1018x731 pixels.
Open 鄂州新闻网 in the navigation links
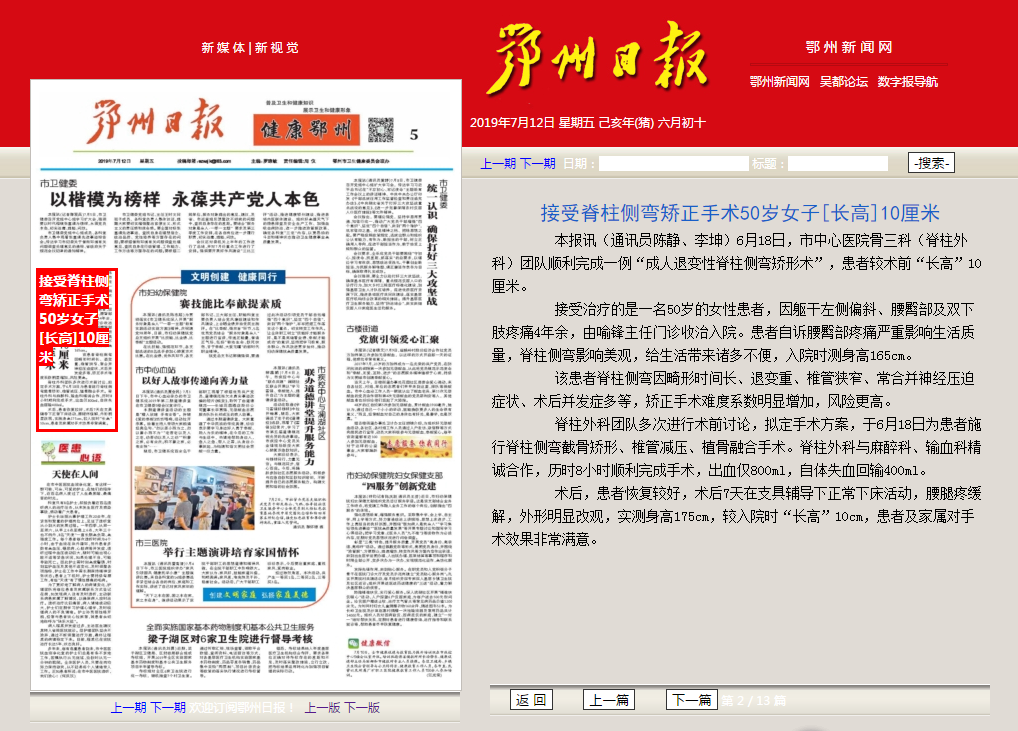779,82
